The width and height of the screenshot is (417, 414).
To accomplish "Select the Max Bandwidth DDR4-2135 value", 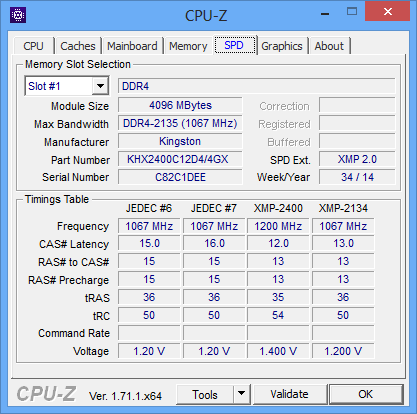I will point(180,123).
